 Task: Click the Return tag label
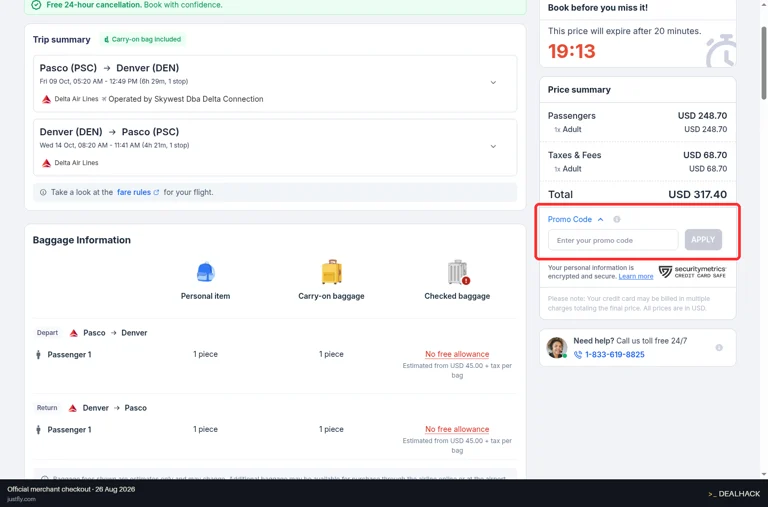pyautogui.click(x=47, y=408)
